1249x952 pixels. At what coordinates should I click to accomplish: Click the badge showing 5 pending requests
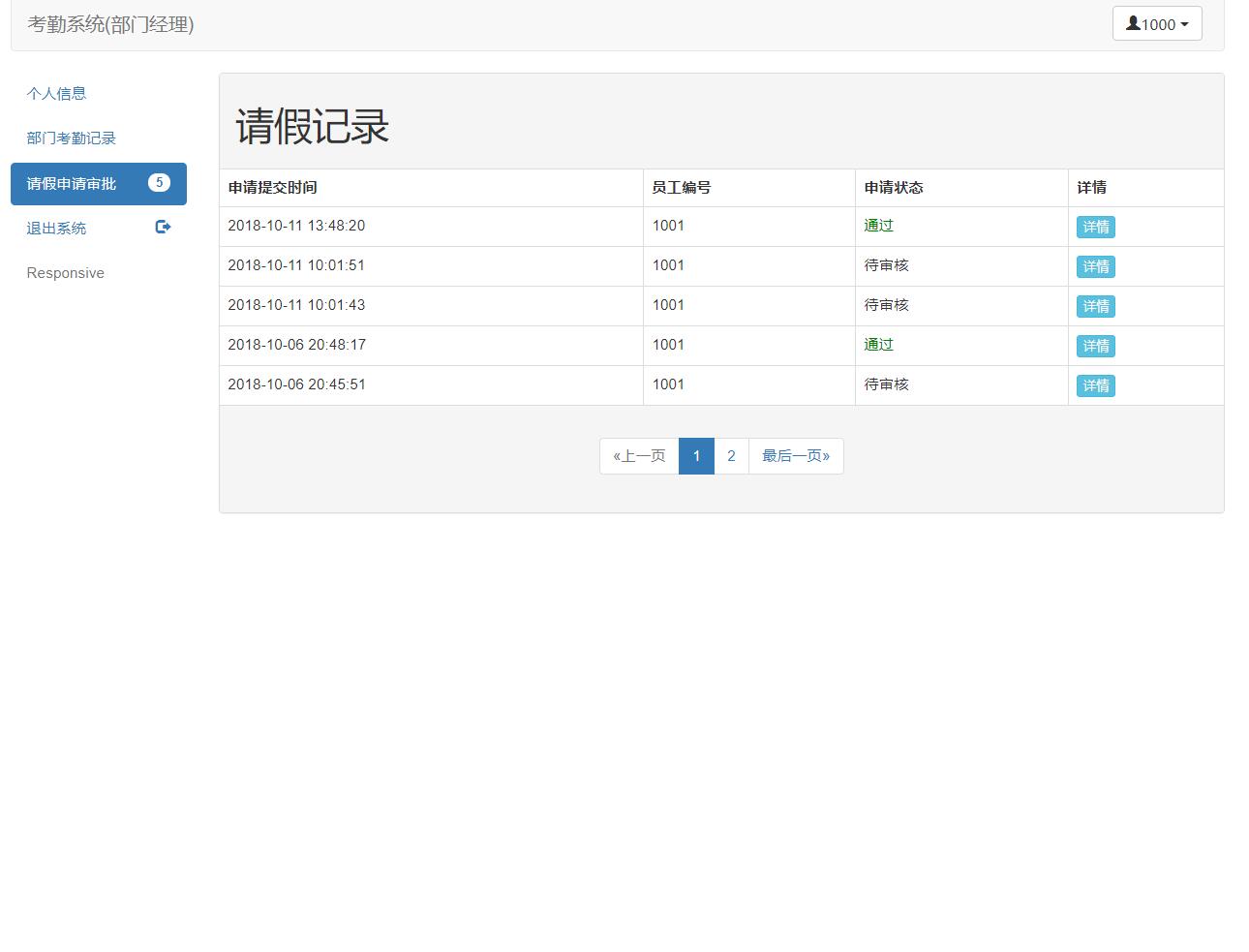[159, 183]
